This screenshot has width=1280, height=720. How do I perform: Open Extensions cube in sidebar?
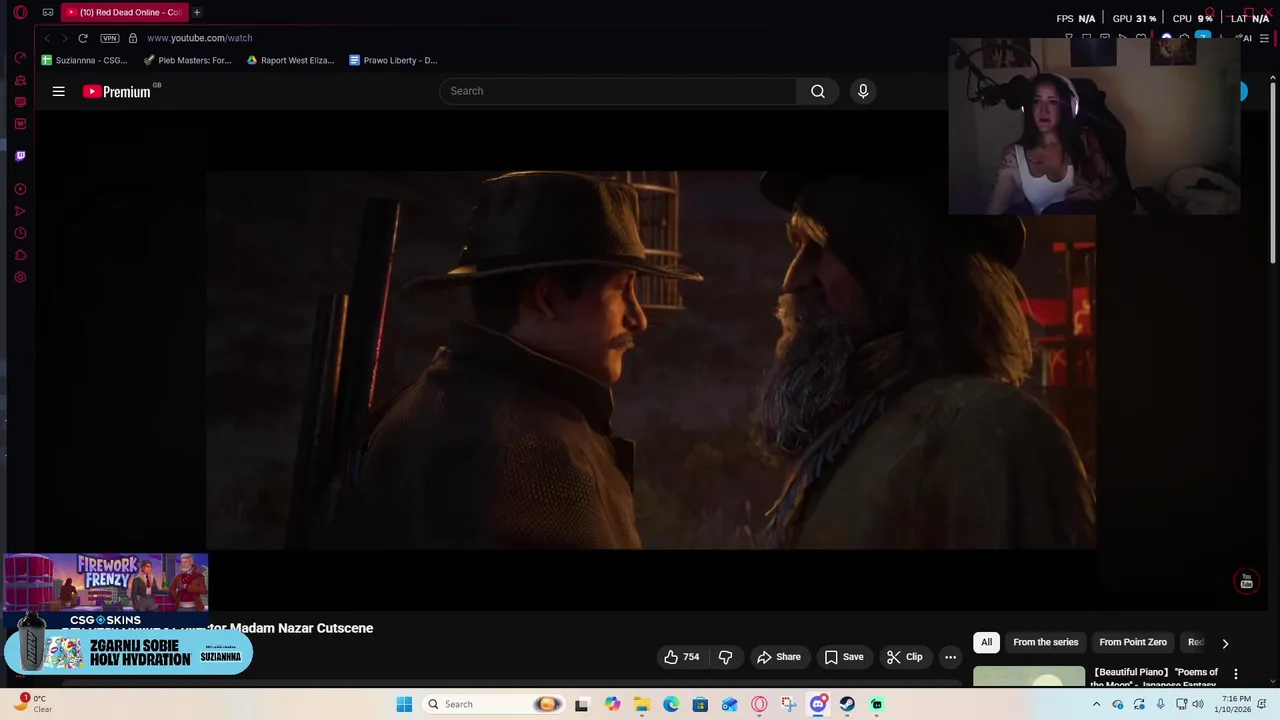point(20,255)
